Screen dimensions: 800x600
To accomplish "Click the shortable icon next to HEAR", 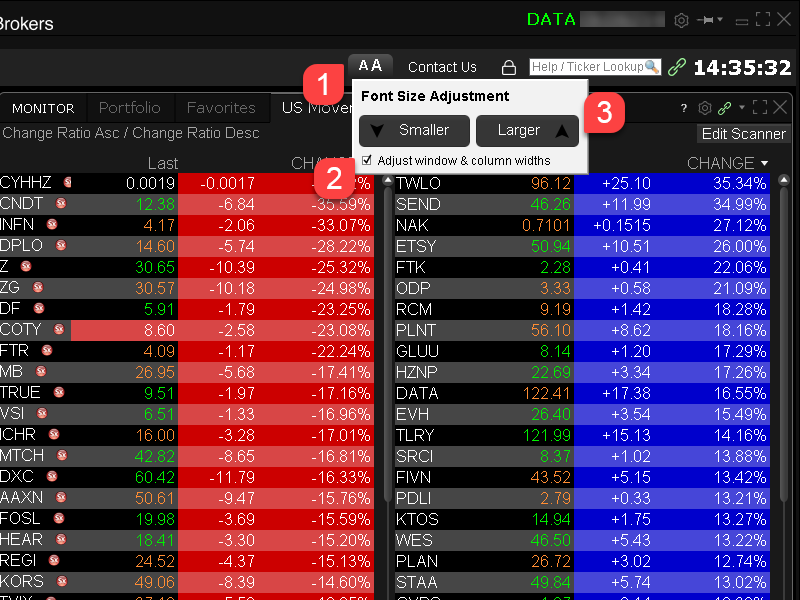I will (61, 539).
